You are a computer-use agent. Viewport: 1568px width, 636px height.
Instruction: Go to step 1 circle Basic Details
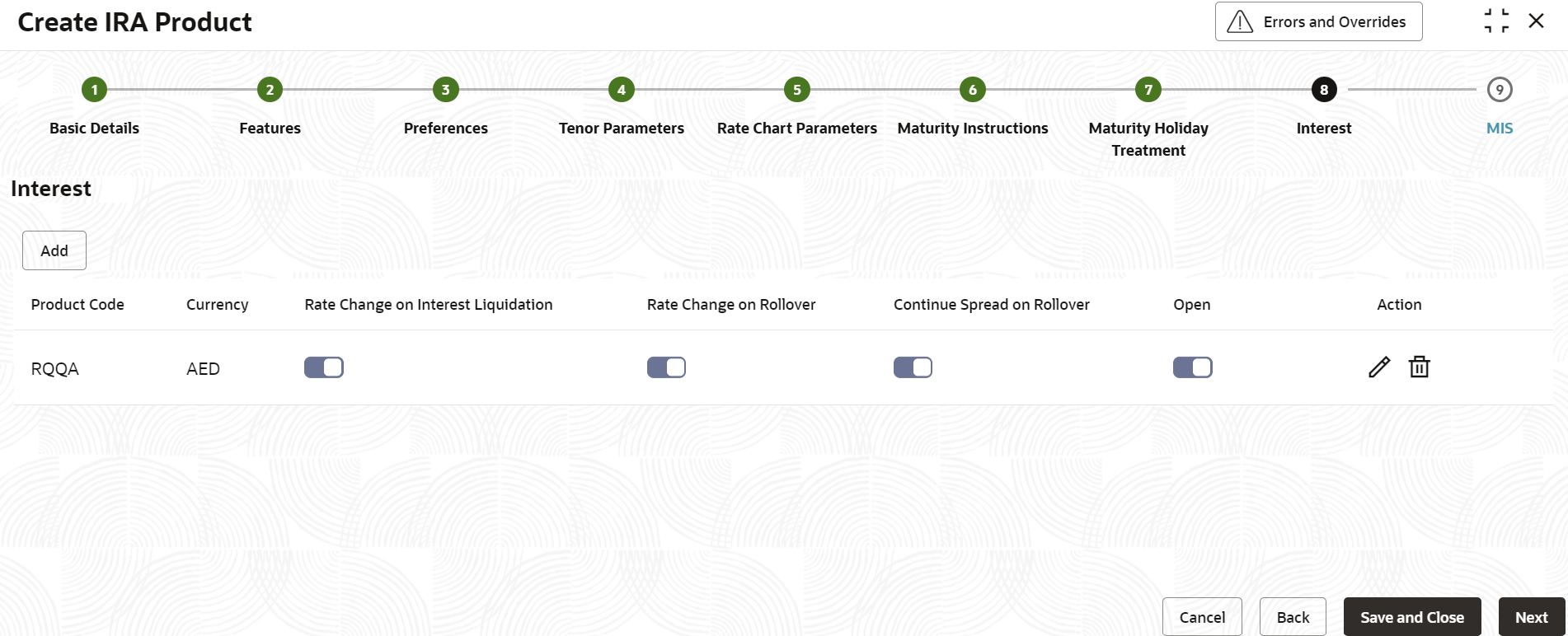pos(95,90)
